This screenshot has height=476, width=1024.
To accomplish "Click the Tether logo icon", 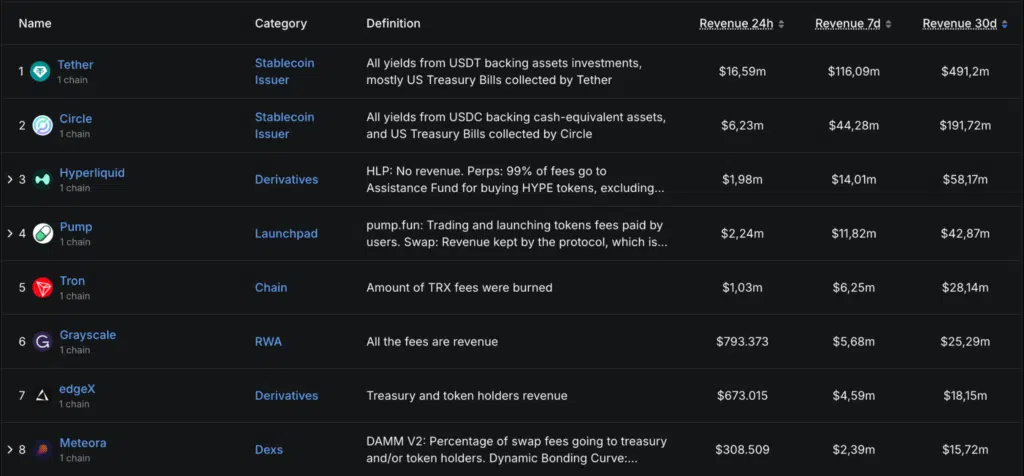I will tap(40, 71).
